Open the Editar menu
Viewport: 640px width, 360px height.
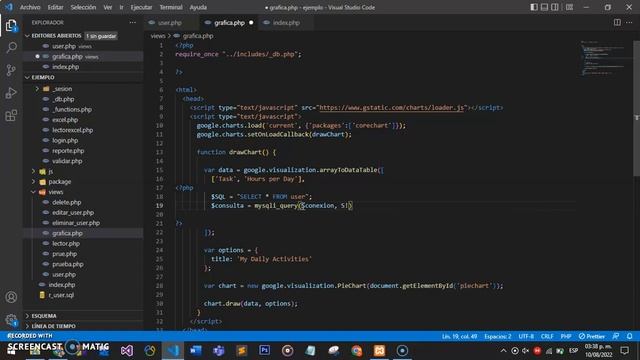tap(55, 7)
